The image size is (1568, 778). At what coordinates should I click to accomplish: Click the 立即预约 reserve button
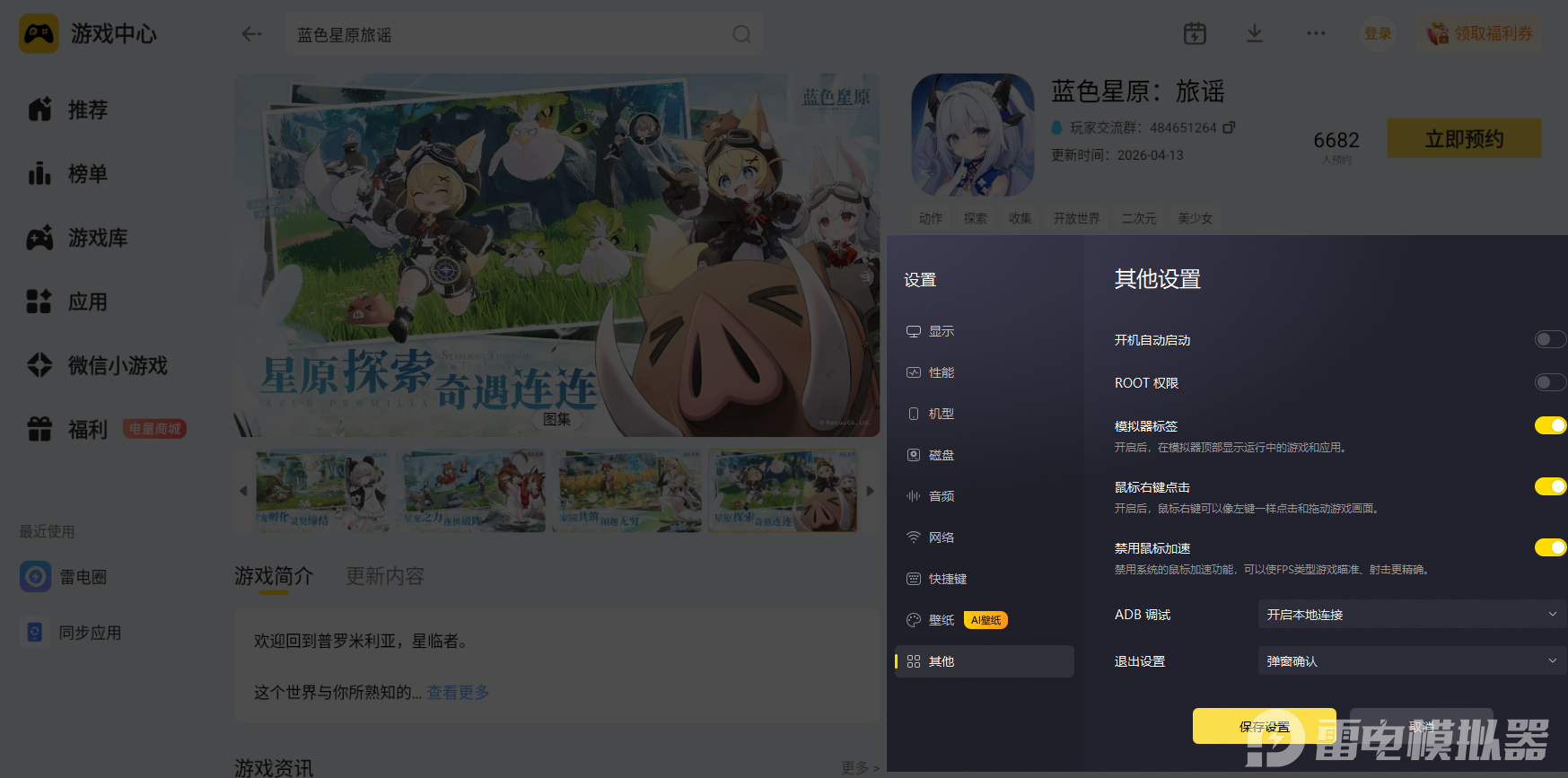(x=1464, y=138)
